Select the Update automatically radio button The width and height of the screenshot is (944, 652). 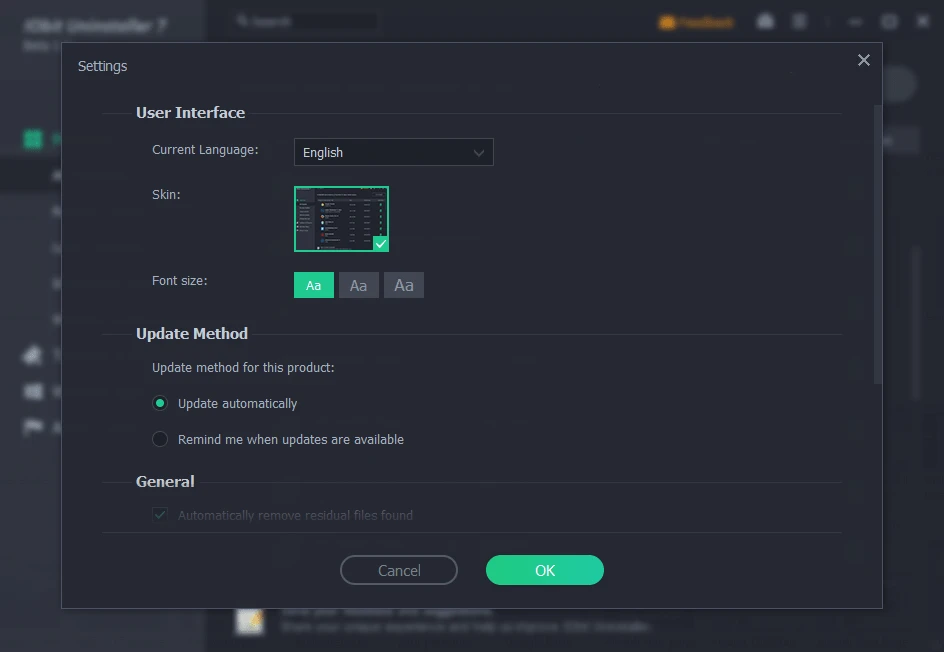160,403
